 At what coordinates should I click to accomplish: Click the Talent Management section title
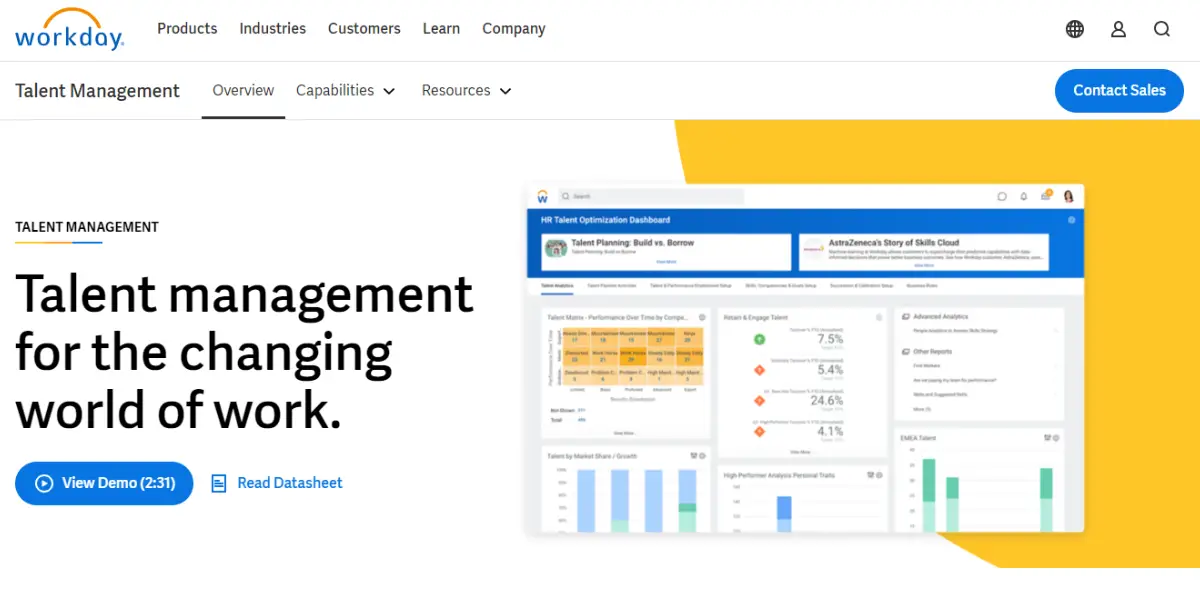[97, 90]
